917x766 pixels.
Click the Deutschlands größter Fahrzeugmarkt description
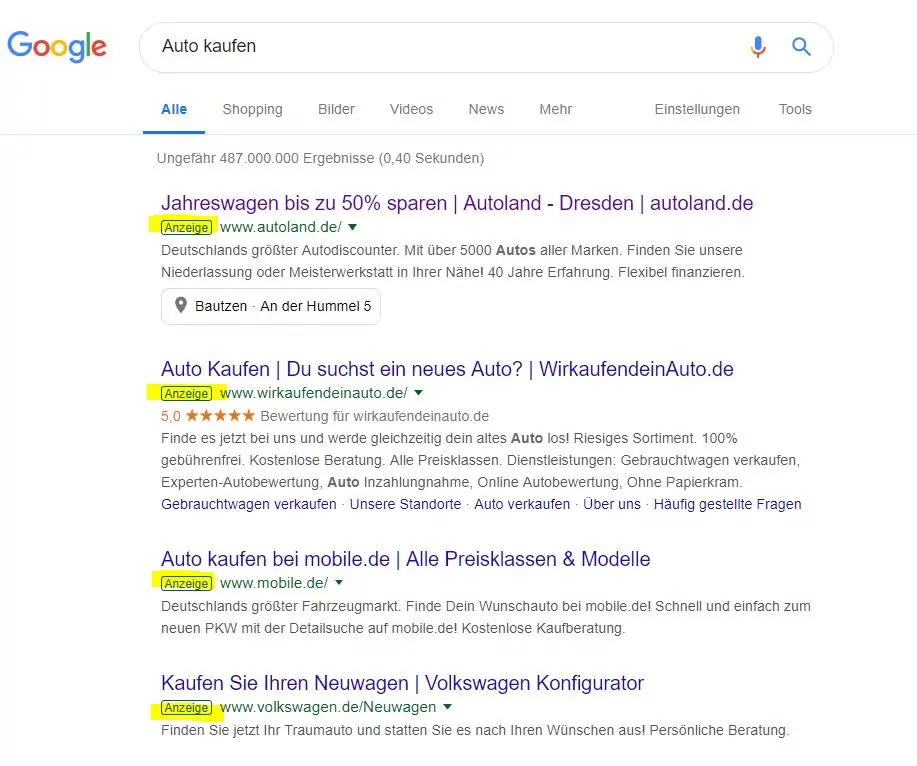(x=485, y=617)
